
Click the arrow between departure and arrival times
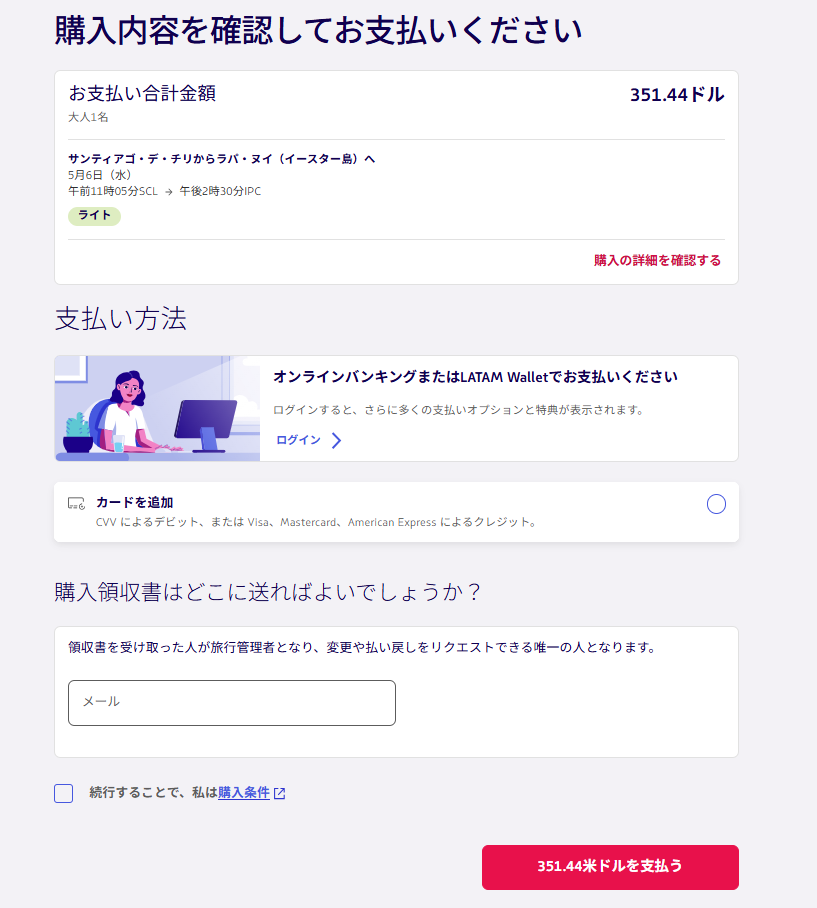click(x=169, y=192)
